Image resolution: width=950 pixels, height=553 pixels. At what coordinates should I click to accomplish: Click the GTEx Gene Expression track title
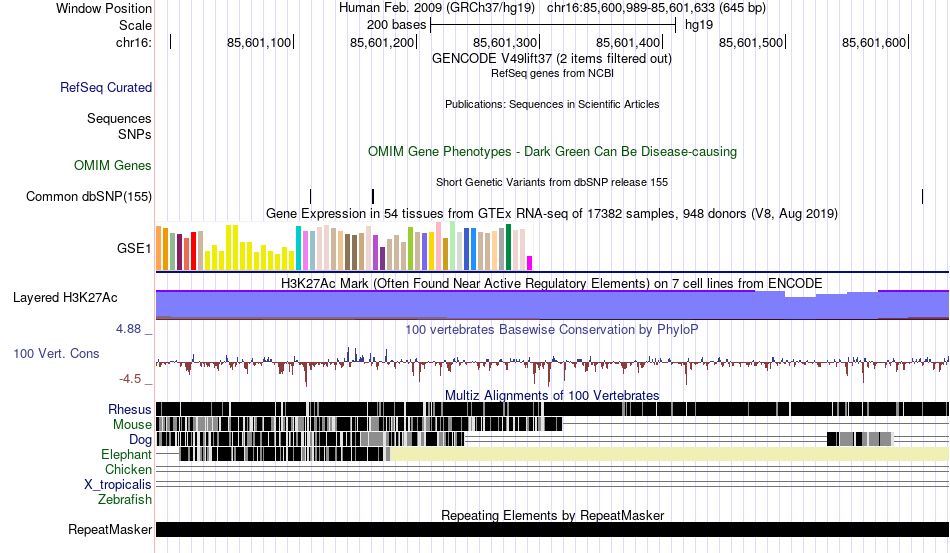(552, 214)
